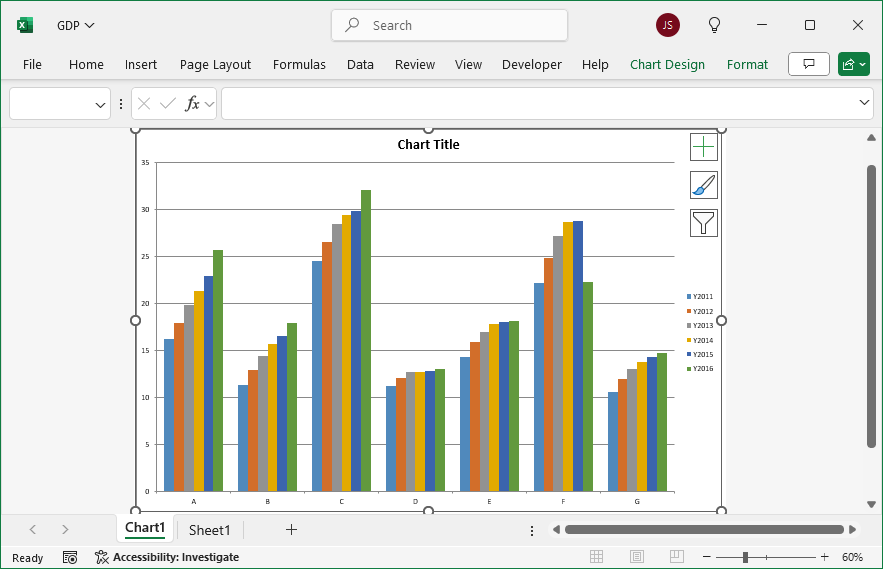Go to next sheet tab arrow
883x569 pixels.
pos(65,530)
